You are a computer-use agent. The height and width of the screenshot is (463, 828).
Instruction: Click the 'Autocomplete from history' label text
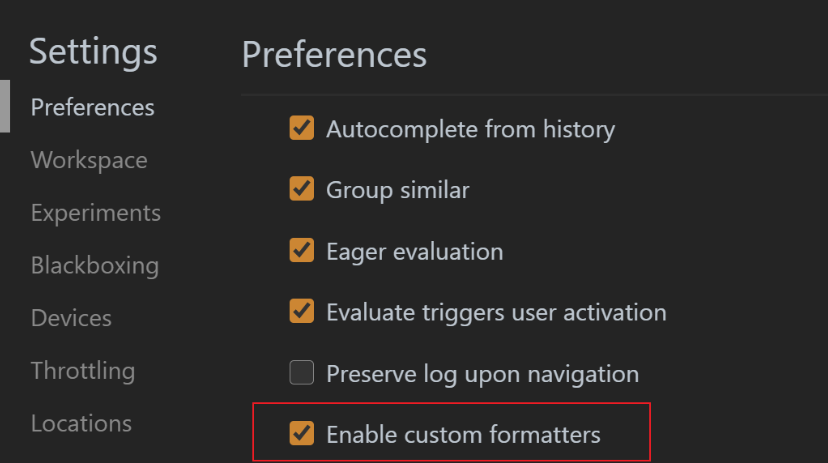pos(471,130)
